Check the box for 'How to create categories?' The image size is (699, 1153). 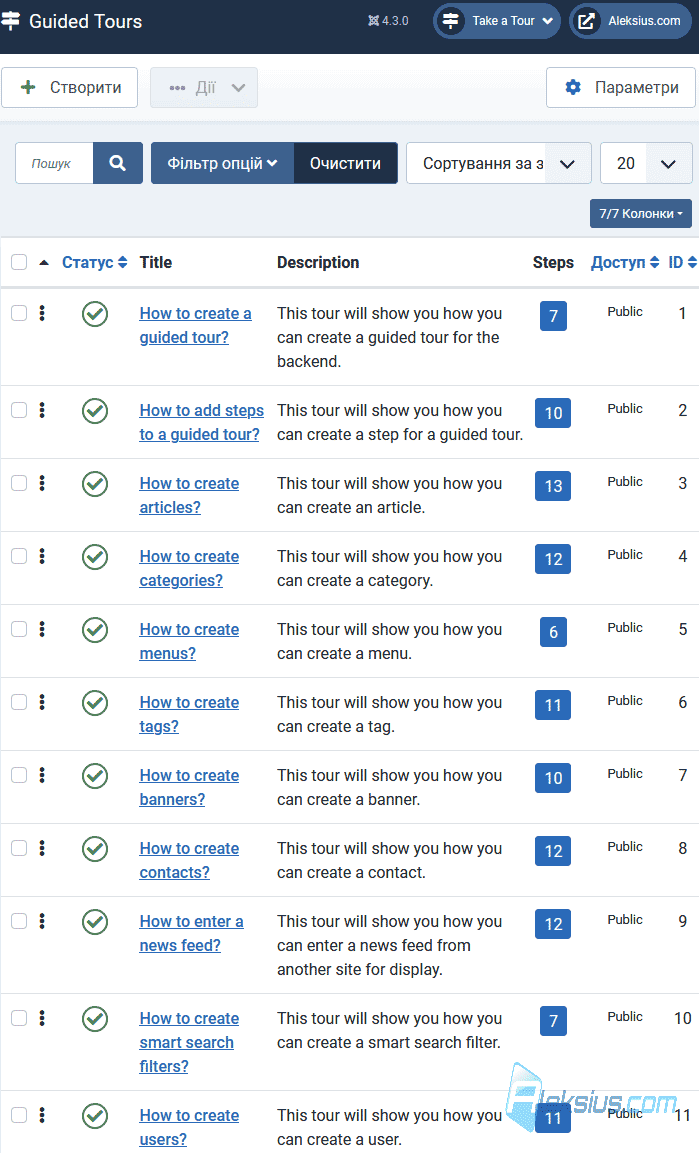pyautogui.click(x=19, y=556)
